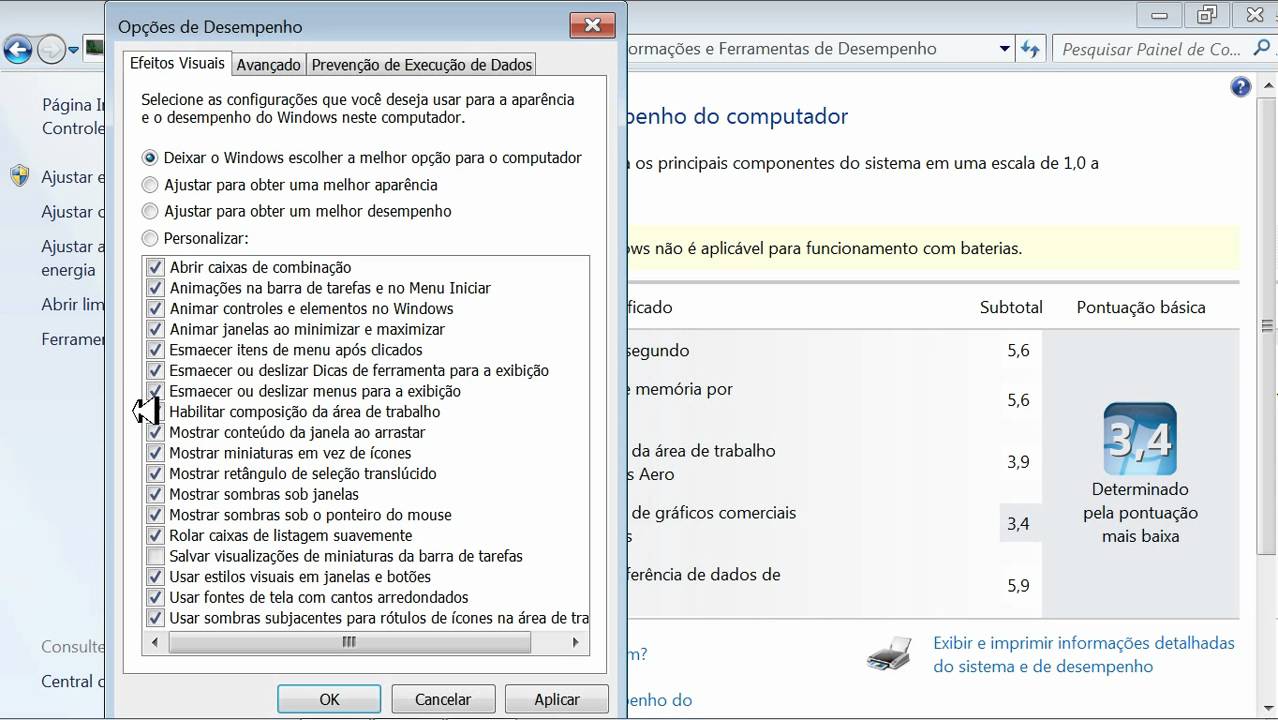Toggle Esmaecer itens de menu após clicados

155,350
